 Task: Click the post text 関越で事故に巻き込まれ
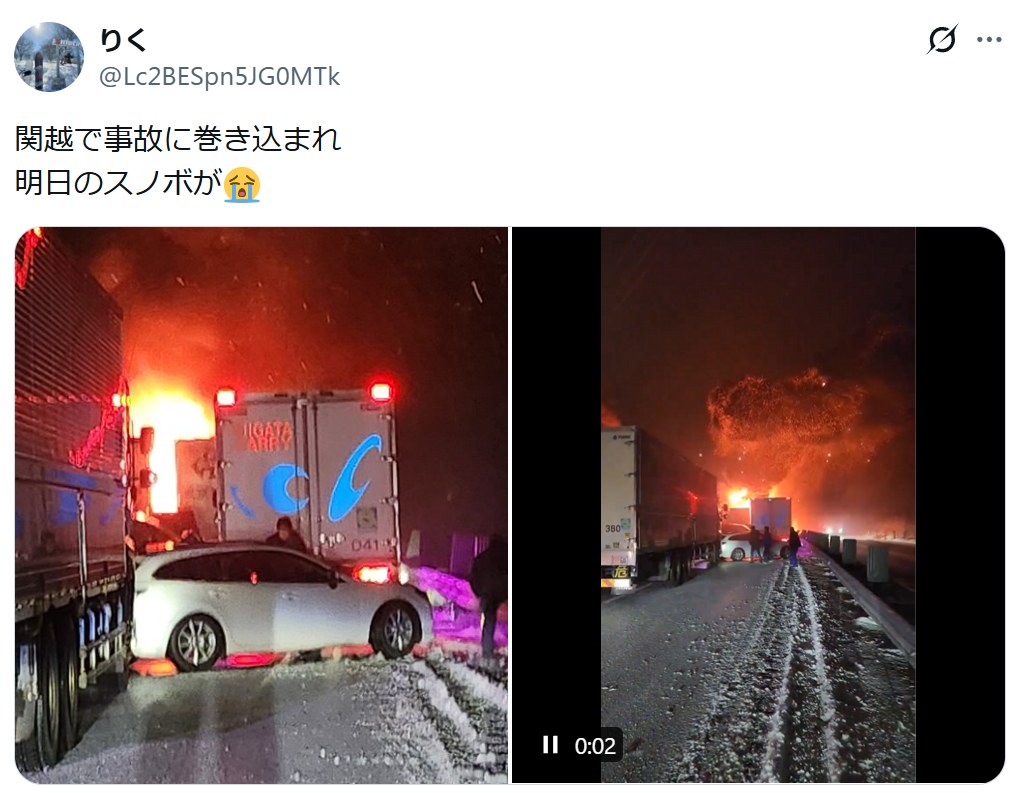(178, 139)
